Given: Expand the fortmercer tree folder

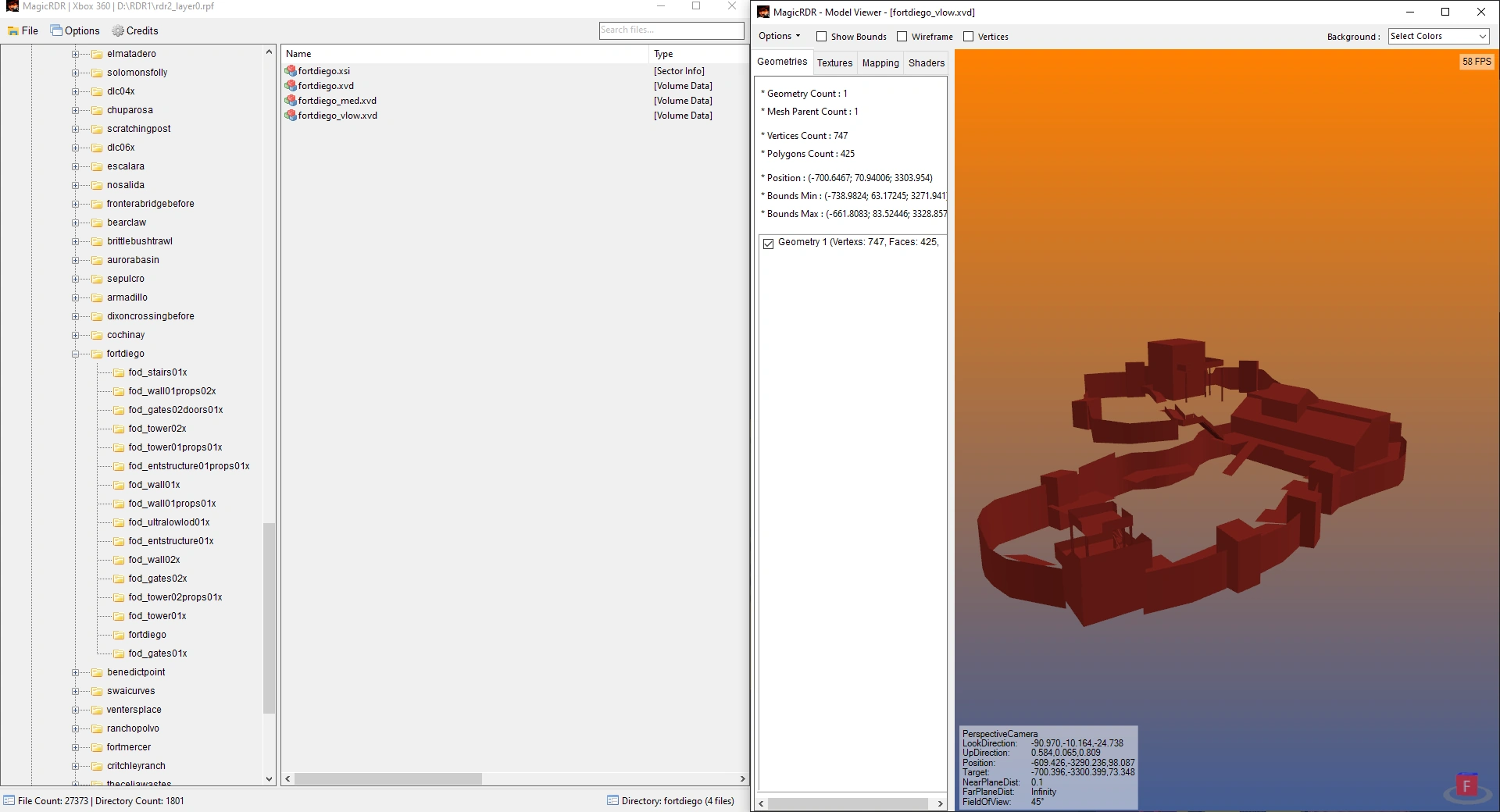Looking at the screenshot, I should (x=76, y=747).
